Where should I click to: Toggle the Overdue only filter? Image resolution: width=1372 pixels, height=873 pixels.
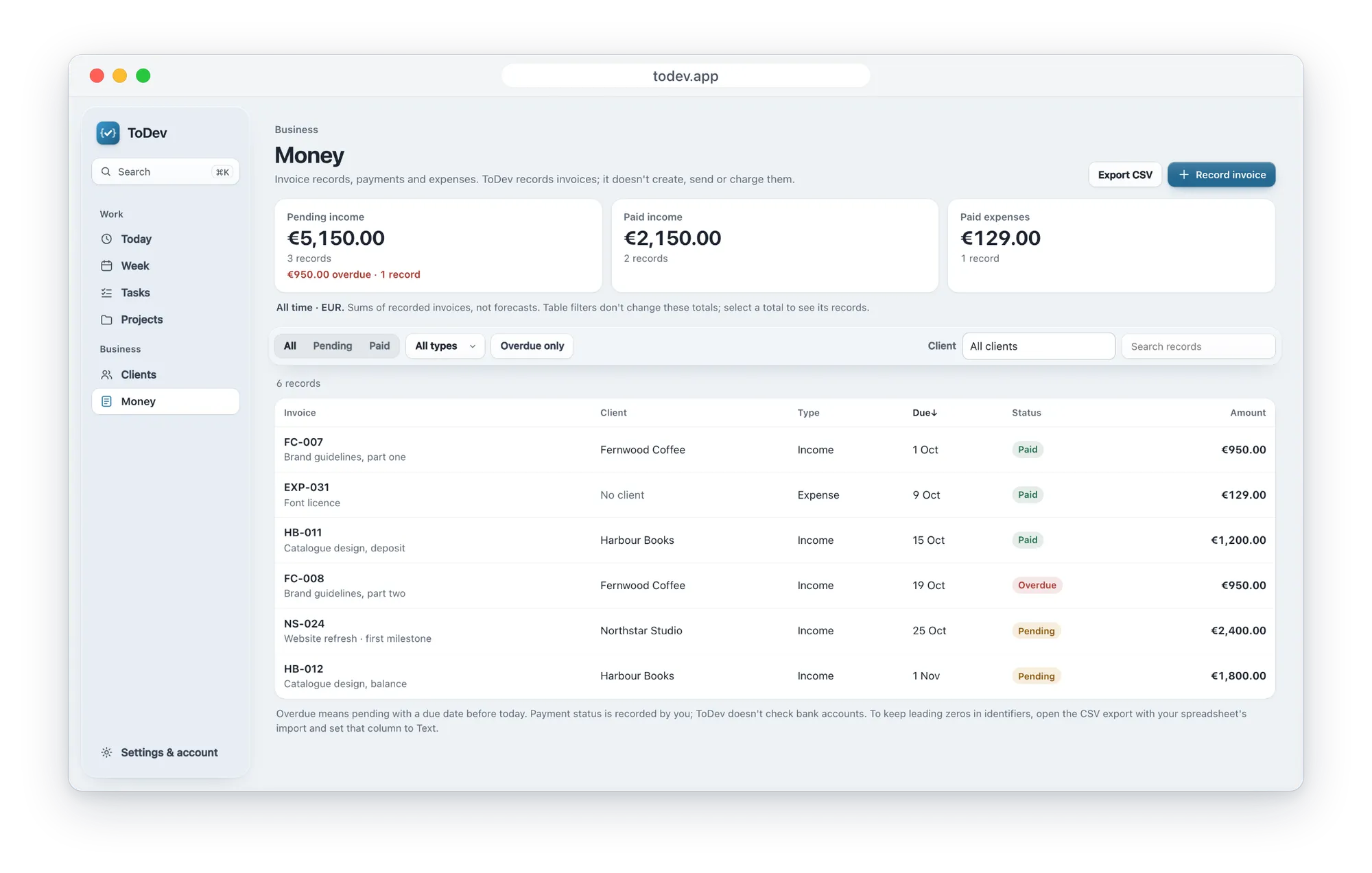point(532,346)
